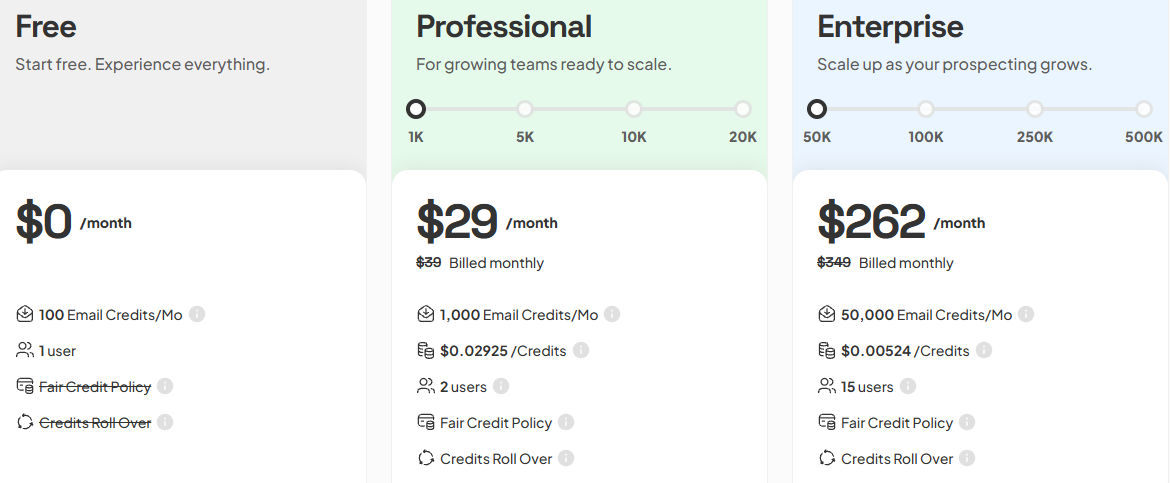This screenshot has height=483, width=1170.
Task: Set Professional slider to 5K credits
Action: (x=525, y=109)
